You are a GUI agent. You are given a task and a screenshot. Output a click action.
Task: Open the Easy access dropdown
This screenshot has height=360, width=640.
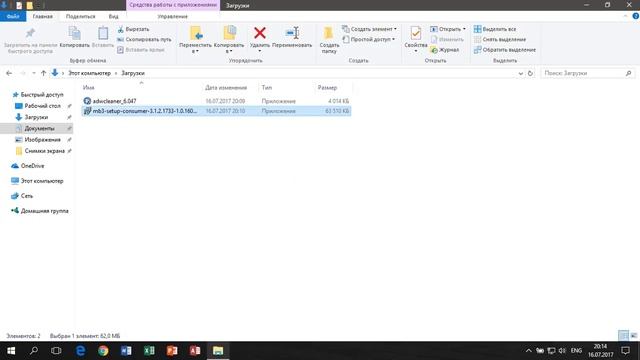[x=369, y=40]
